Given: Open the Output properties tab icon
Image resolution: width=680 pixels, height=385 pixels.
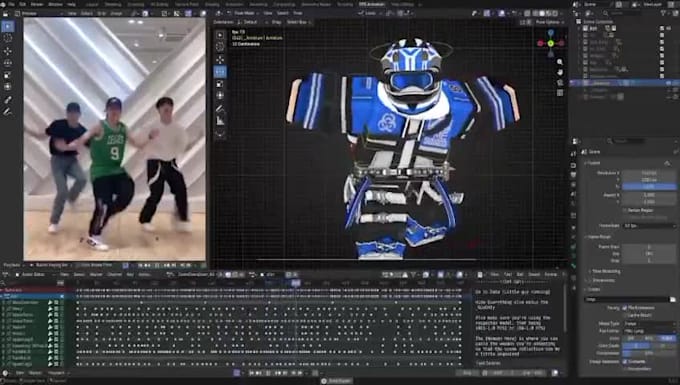Looking at the screenshot, I should 573,175.
